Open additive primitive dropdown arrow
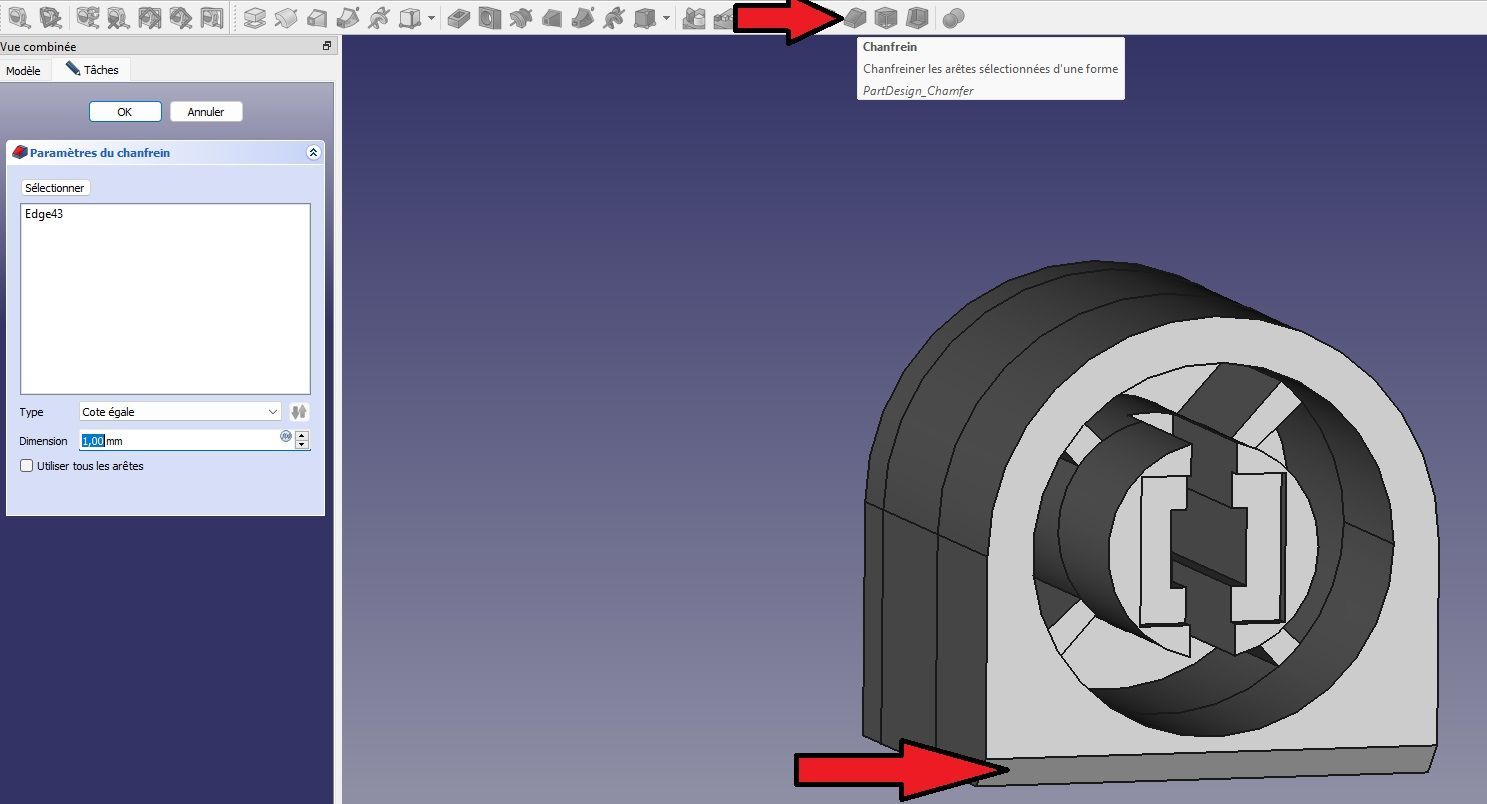The image size is (1487, 804). point(431,18)
